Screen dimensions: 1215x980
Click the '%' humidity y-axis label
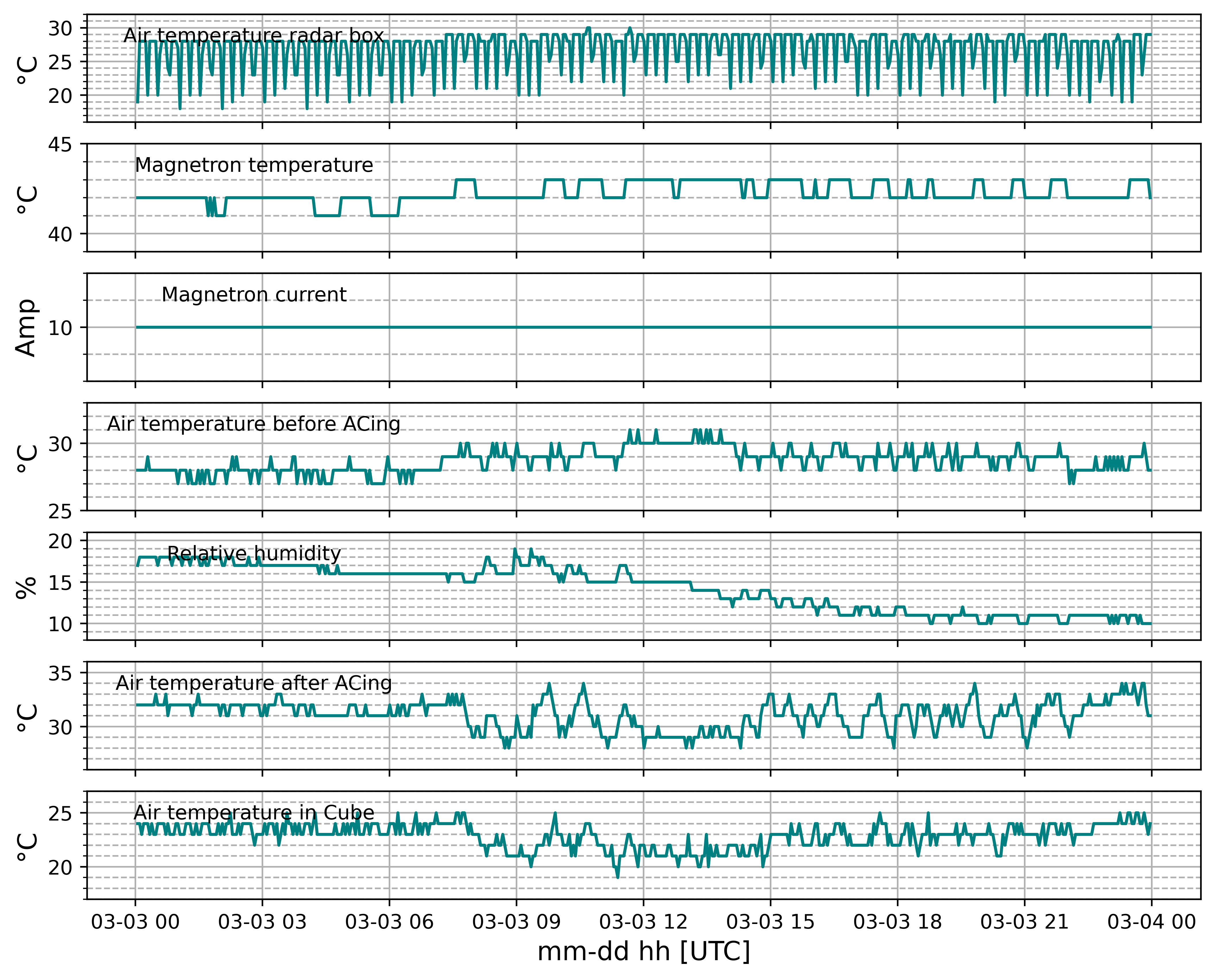[26, 586]
